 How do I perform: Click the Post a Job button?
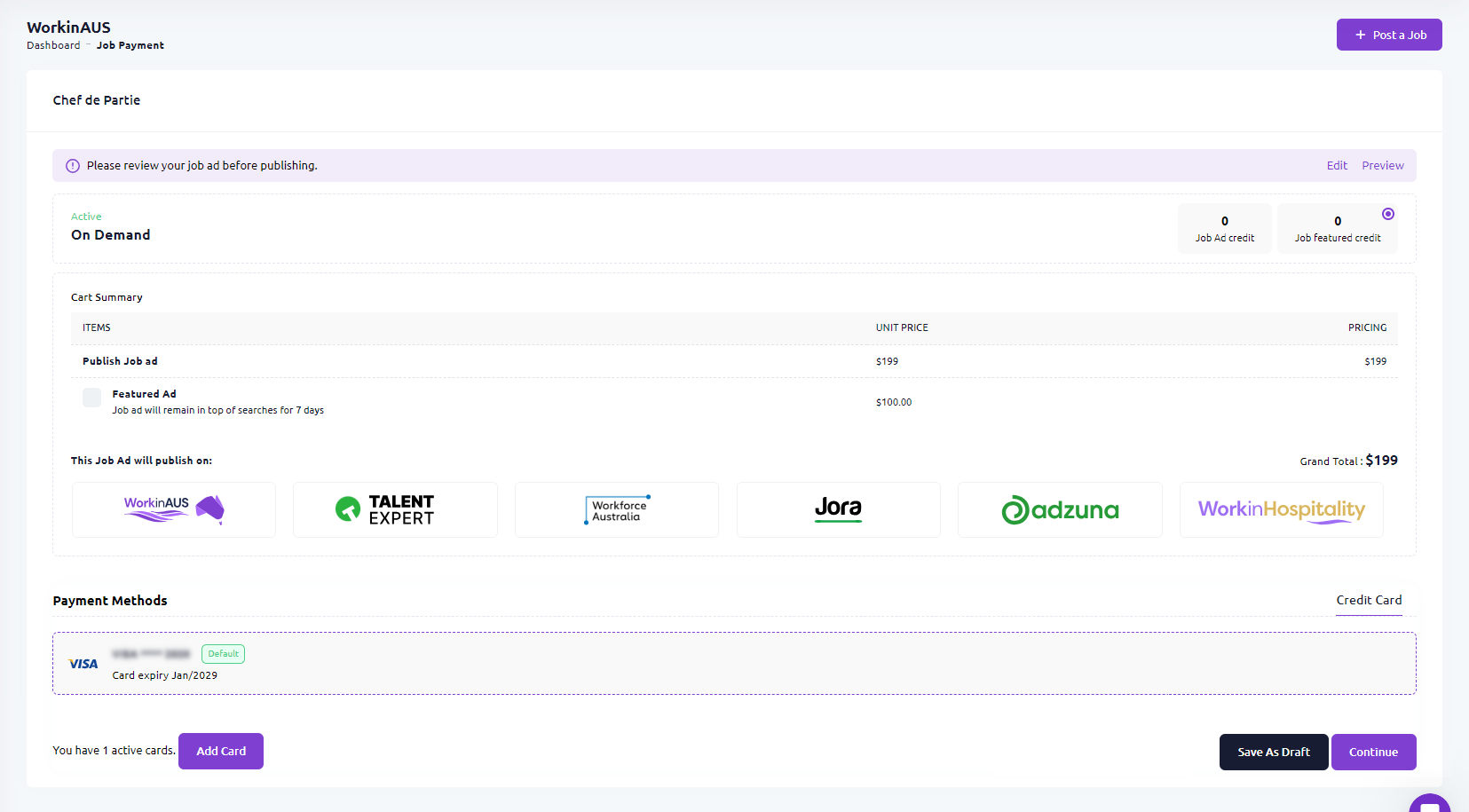[1389, 35]
